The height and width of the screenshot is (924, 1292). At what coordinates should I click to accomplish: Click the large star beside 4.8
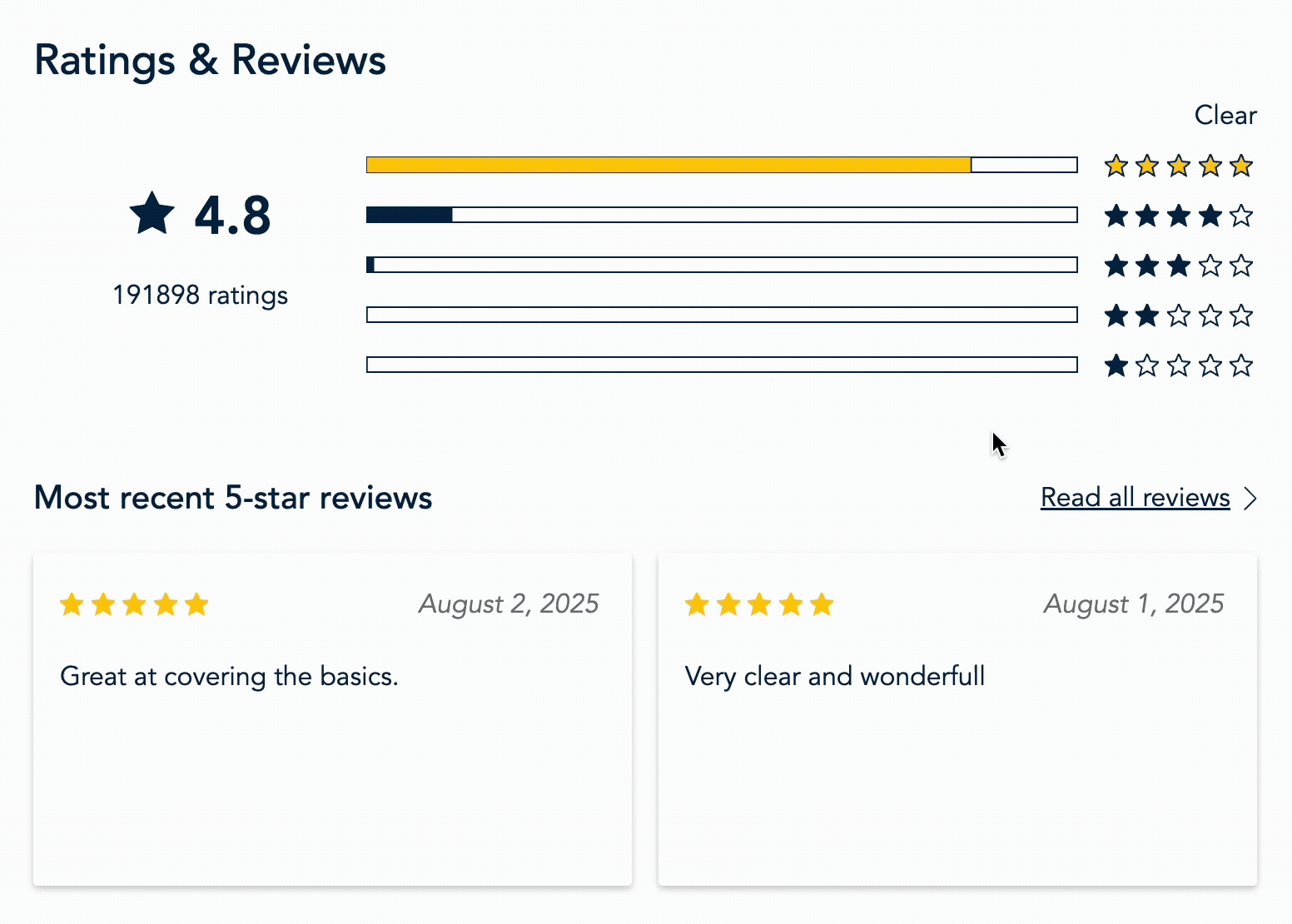coord(152,213)
